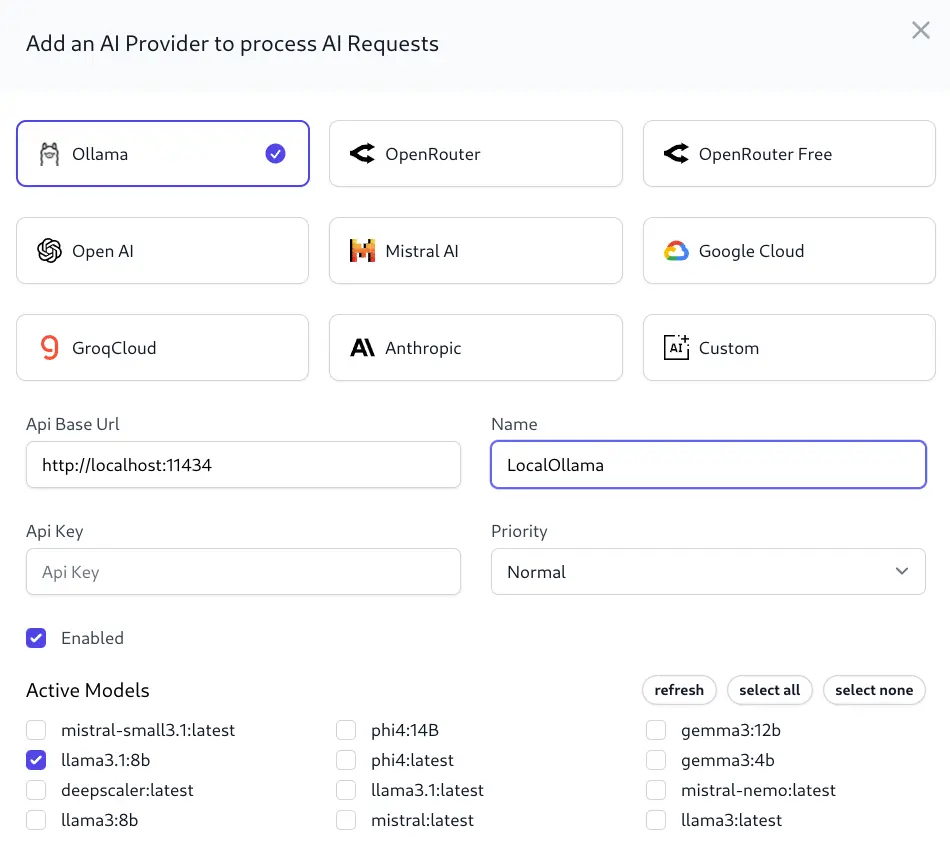
Task: Toggle the Enabled checkbox
Action: (36, 638)
